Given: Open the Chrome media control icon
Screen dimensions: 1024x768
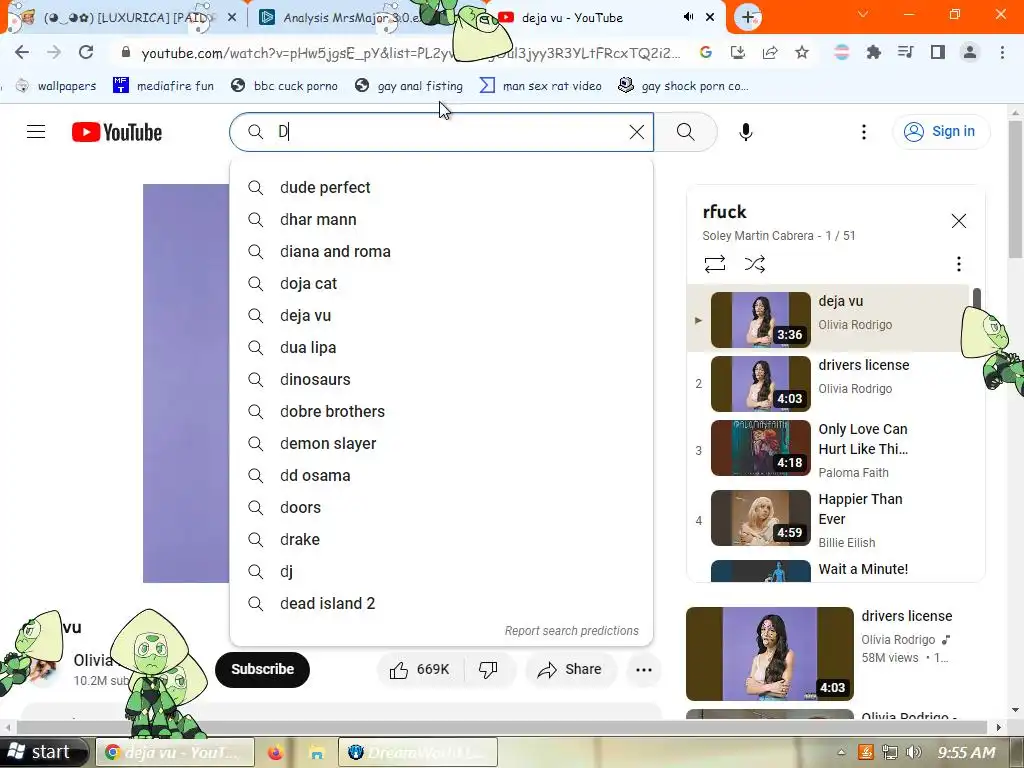Looking at the screenshot, I should (905, 52).
